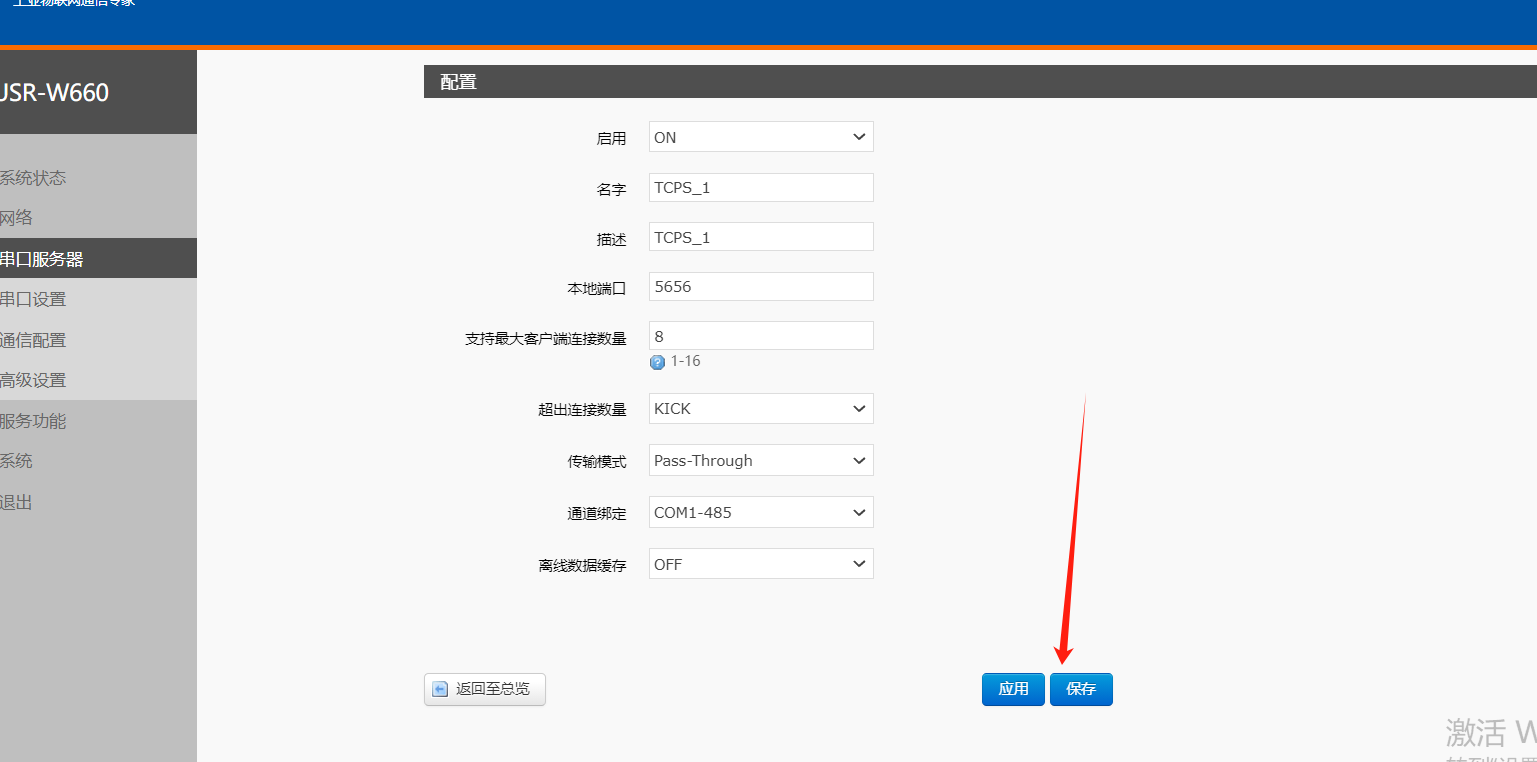Focus the 本地端口 field showing 5656
The width and height of the screenshot is (1537, 762).
tap(760, 287)
